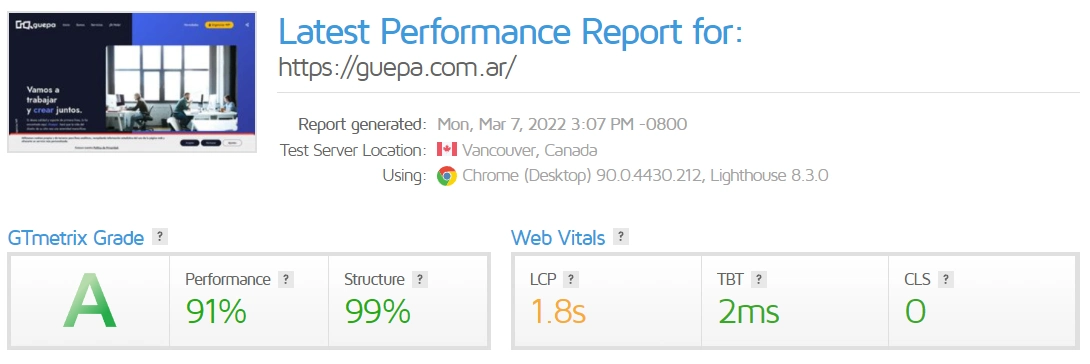Click the Web Vitals heading
The width and height of the screenshot is (1090, 364).
point(558,238)
